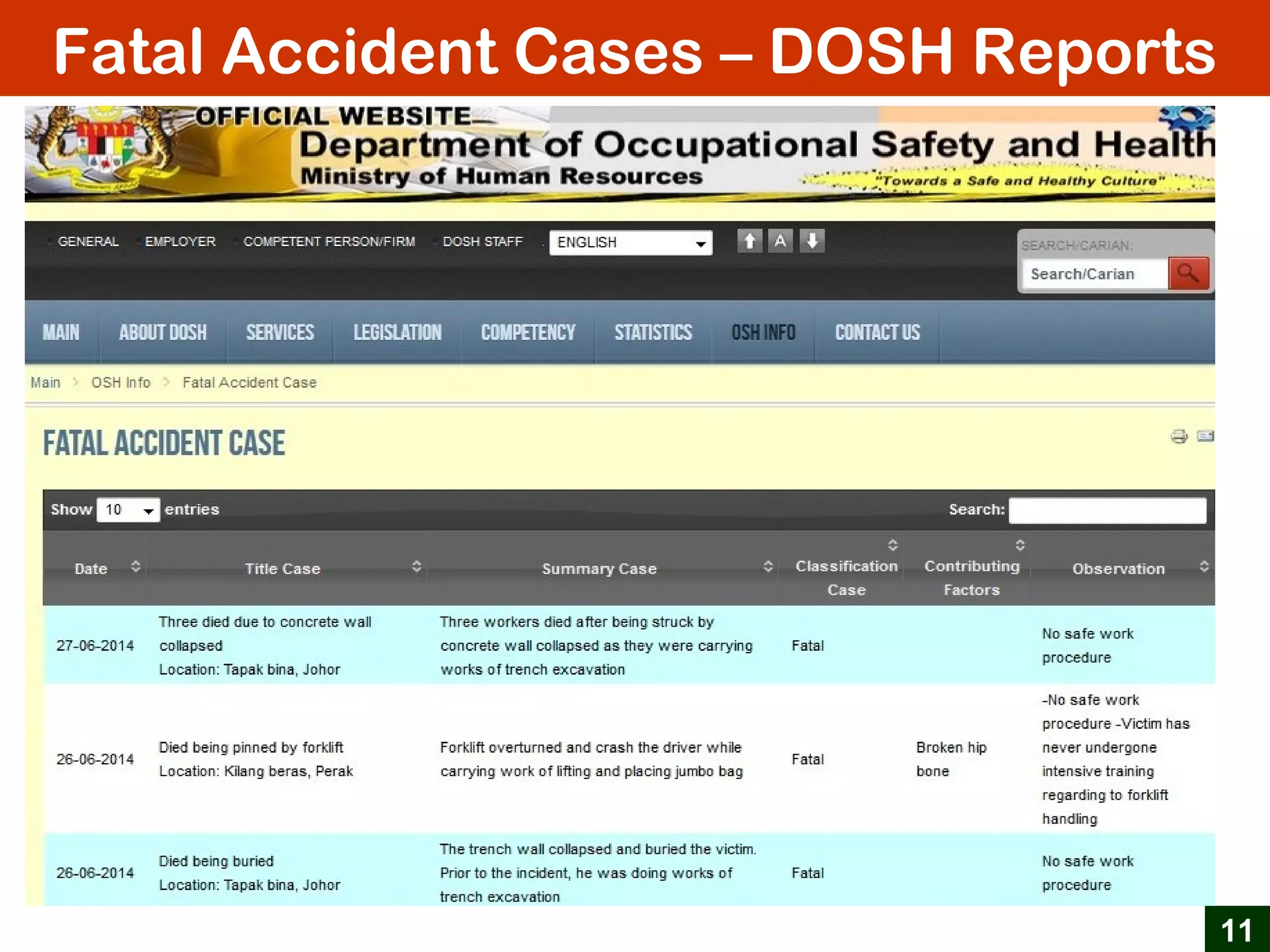The width and height of the screenshot is (1270, 952).
Task: Open the ABOUT DOSH menu
Action: coord(163,332)
